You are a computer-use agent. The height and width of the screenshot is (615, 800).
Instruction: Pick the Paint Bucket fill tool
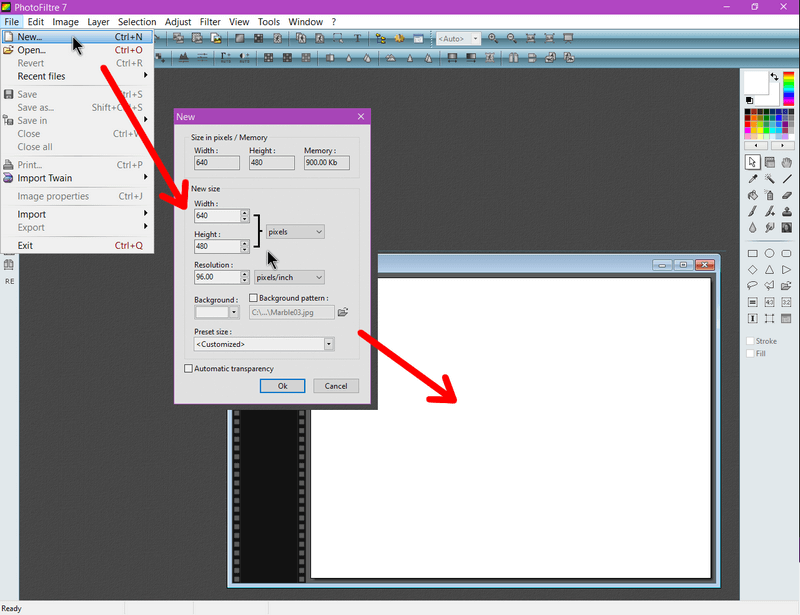click(x=752, y=195)
